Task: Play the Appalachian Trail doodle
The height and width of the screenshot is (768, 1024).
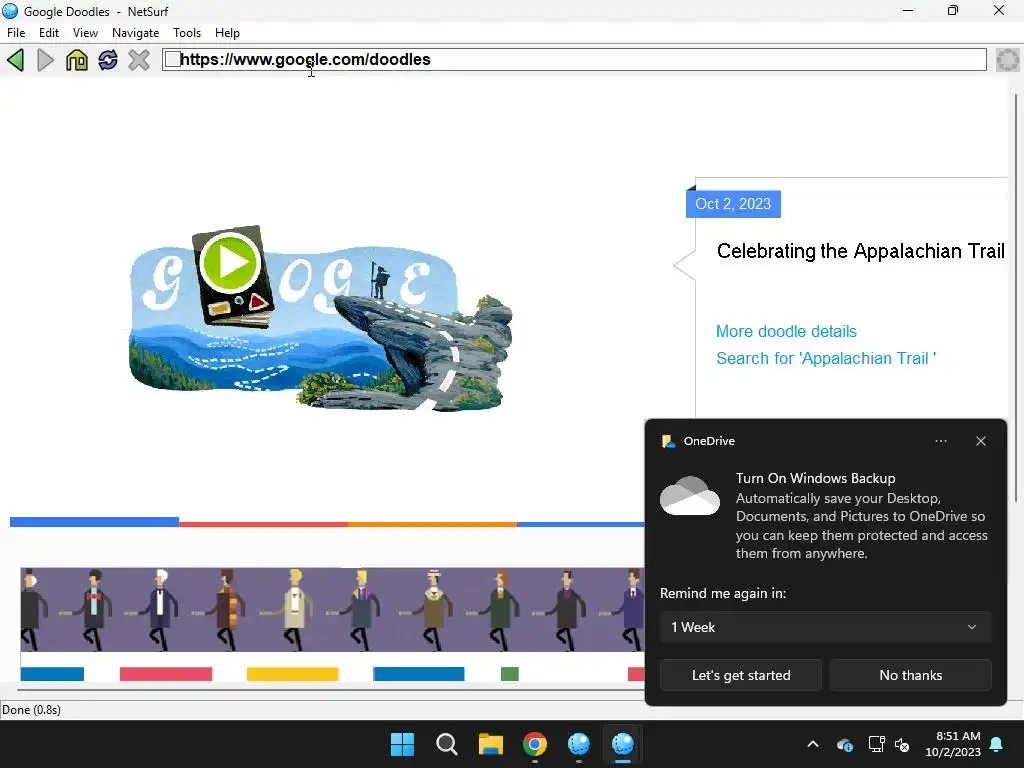Action: pyautogui.click(x=230, y=262)
